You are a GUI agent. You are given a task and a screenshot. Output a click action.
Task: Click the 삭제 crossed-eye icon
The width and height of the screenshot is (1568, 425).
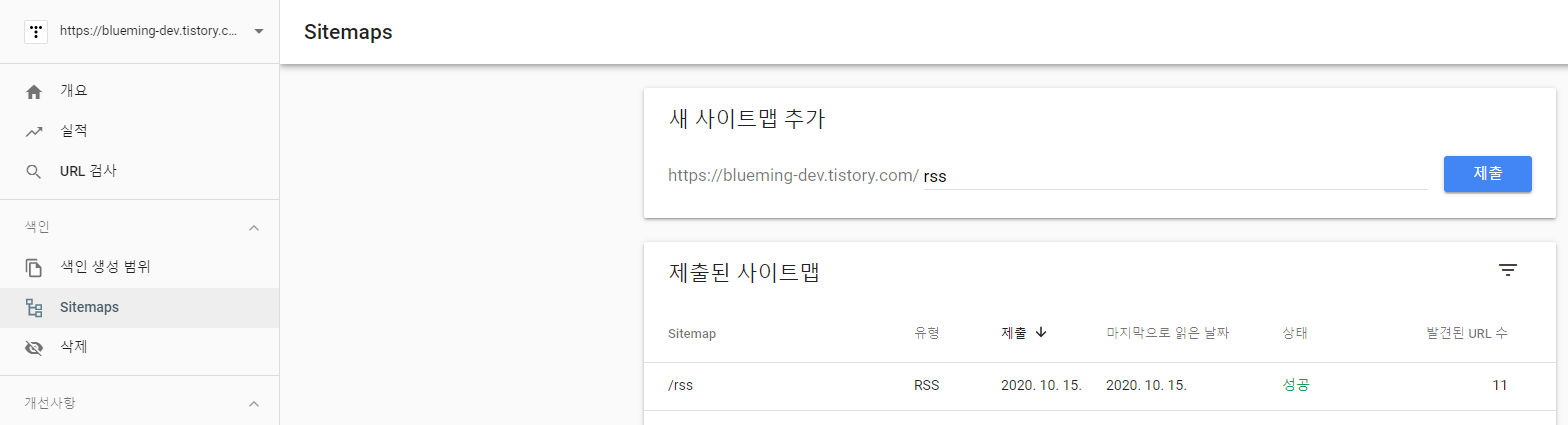point(34,348)
